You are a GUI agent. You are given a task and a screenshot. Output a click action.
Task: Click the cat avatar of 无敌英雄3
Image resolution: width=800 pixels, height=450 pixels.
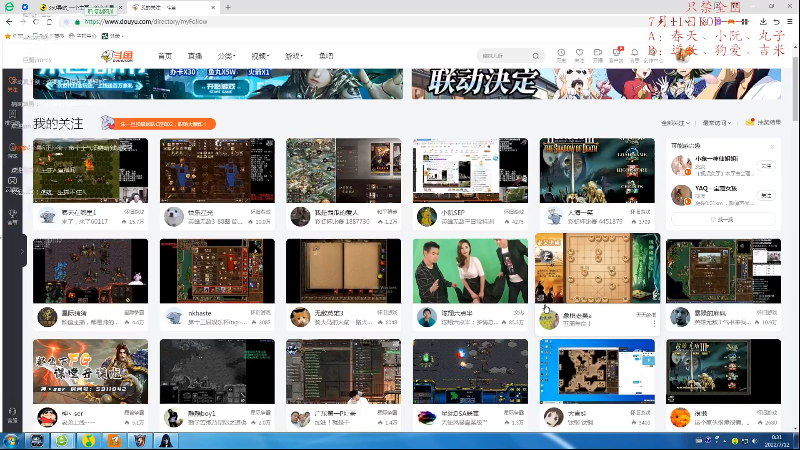pos(300,317)
